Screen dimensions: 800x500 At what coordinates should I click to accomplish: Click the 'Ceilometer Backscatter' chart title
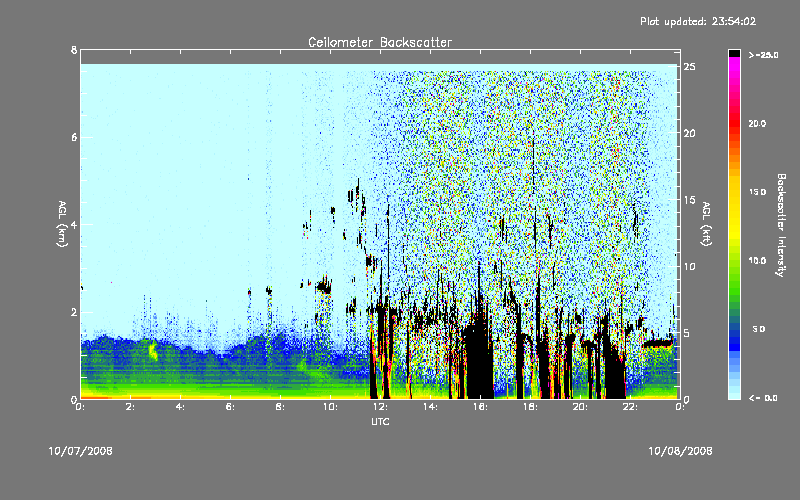[x=380, y=42]
